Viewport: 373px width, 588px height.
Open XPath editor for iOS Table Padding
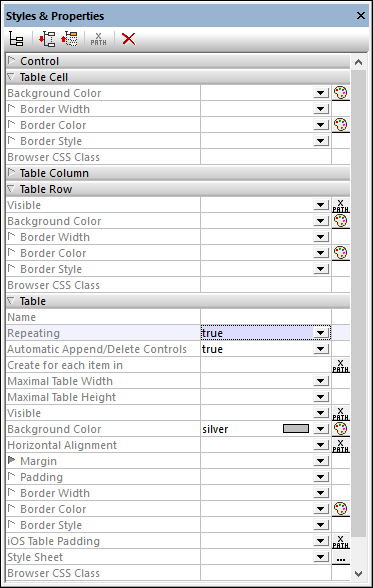click(x=340, y=541)
